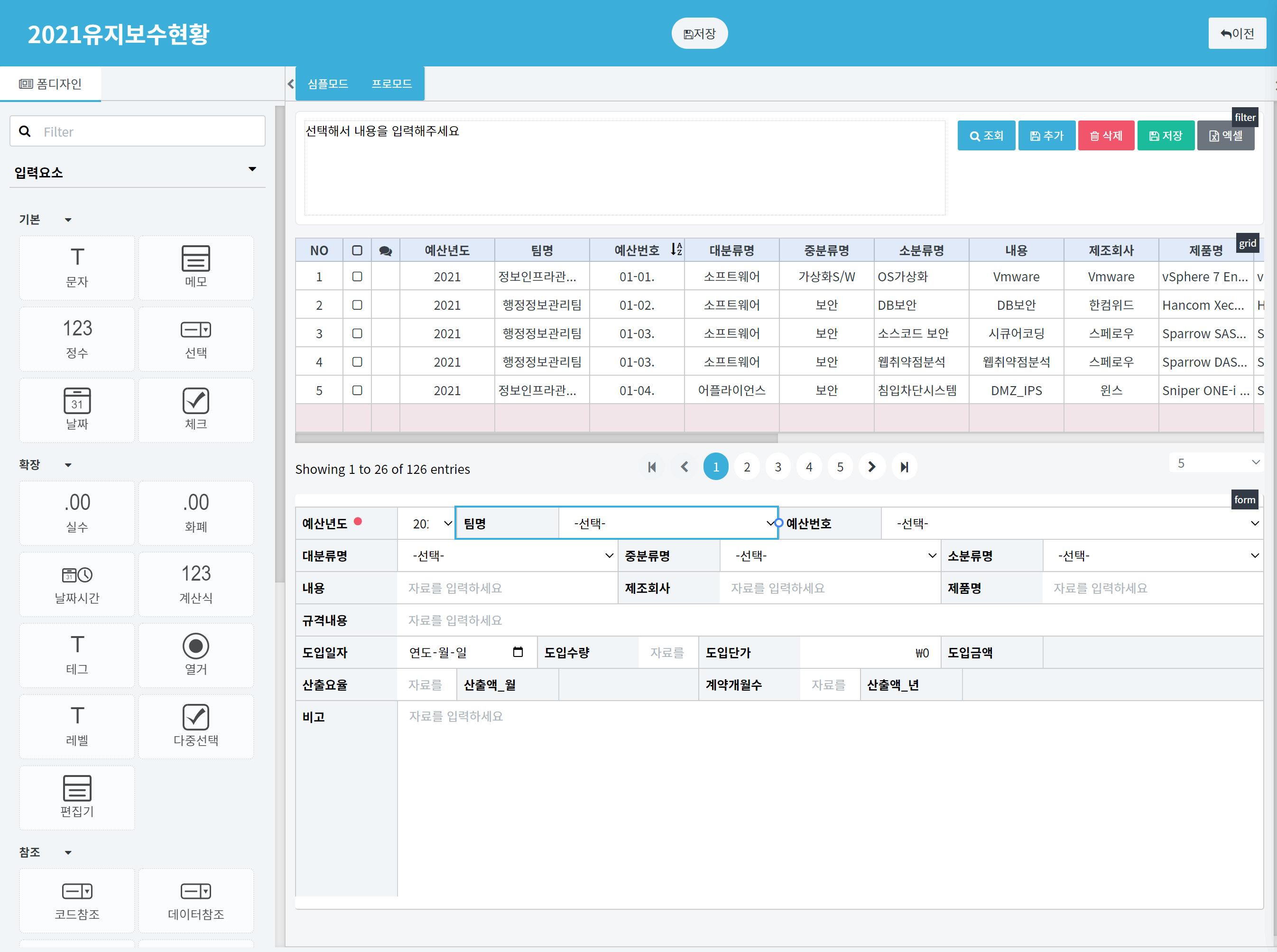Open the 팀명 선택 dropdown
The height and width of the screenshot is (952, 1277).
tap(668, 523)
